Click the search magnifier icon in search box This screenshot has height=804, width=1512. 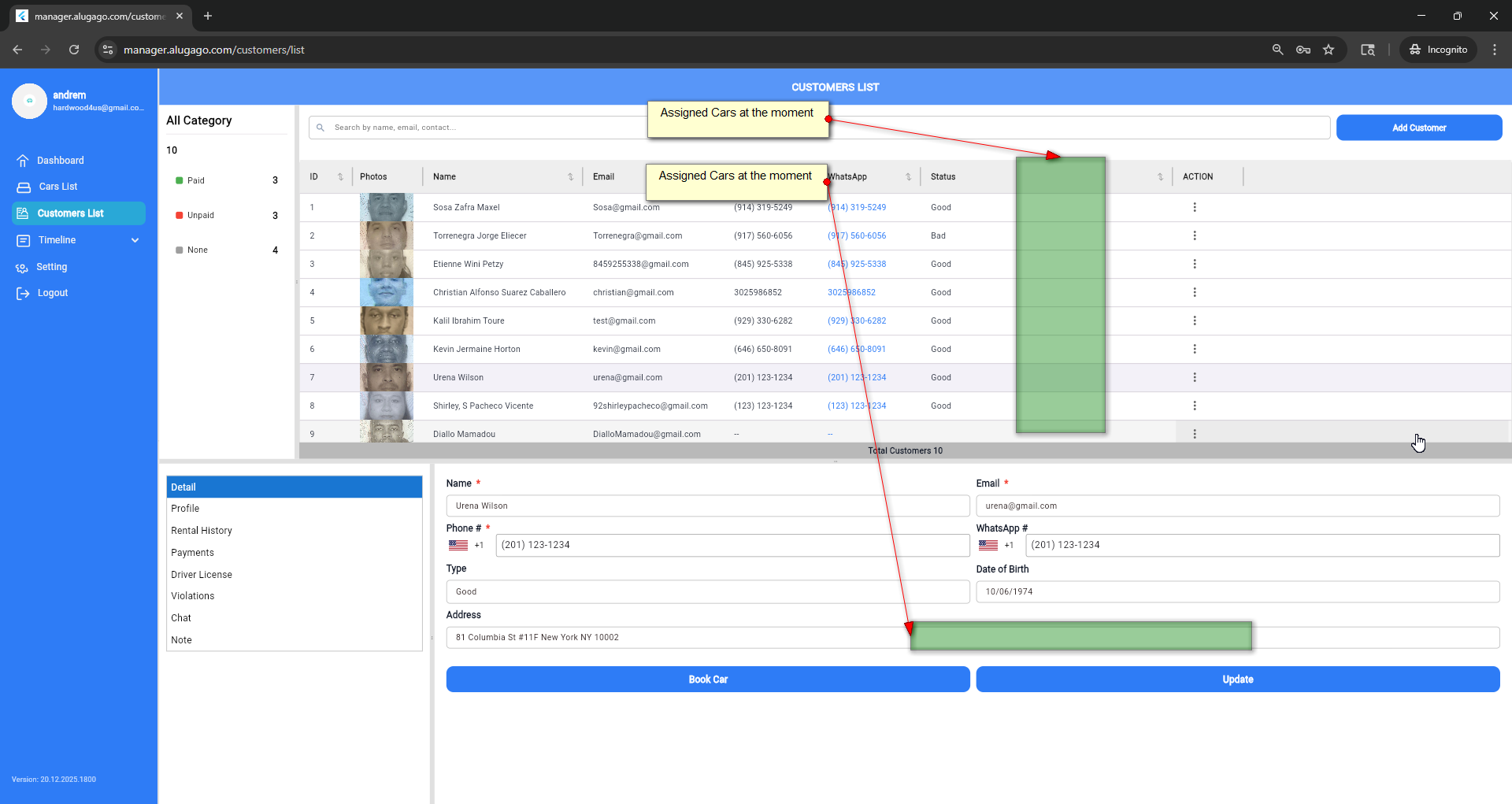(x=321, y=128)
